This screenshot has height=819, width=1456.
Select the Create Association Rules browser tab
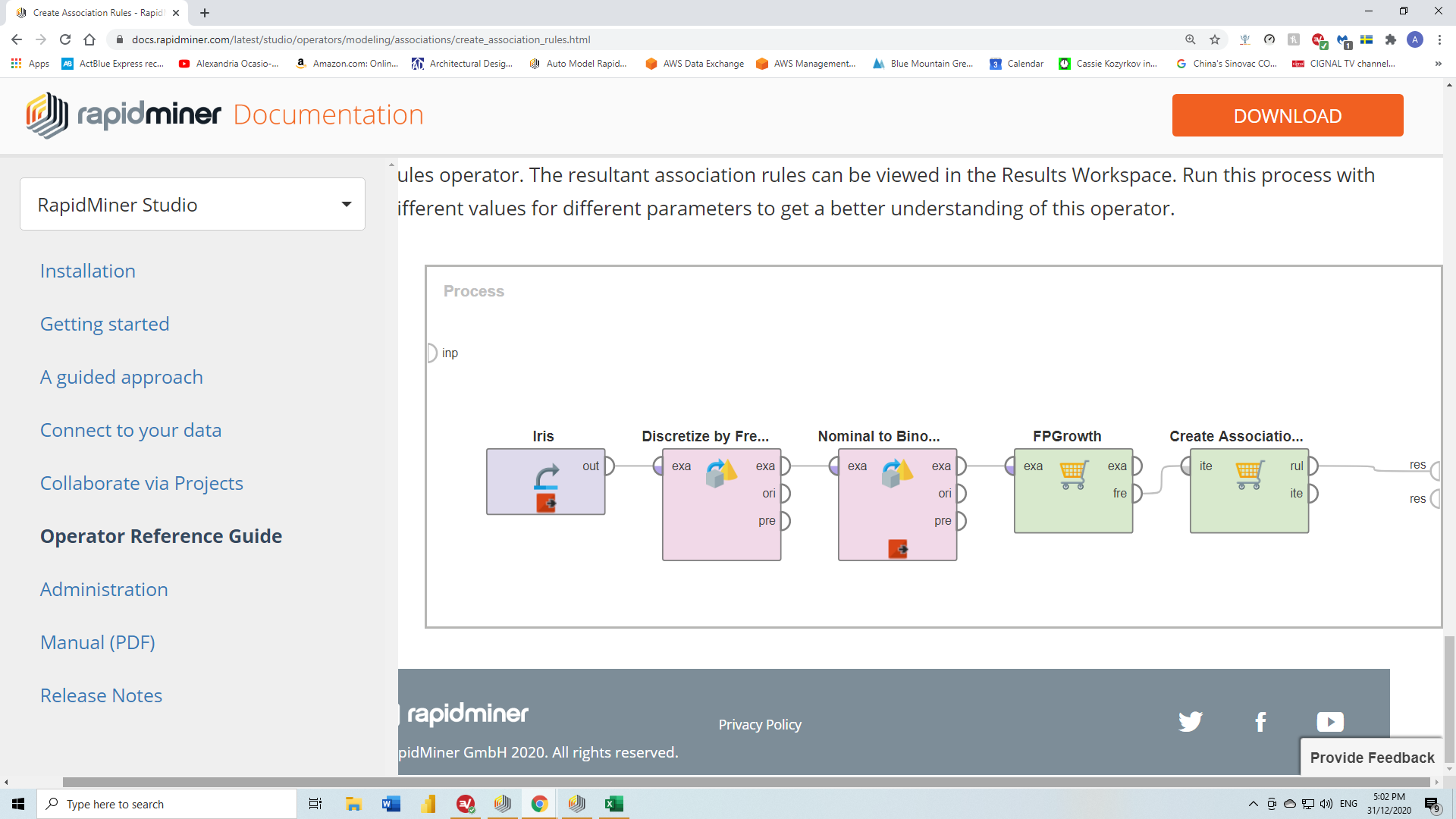click(x=97, y=13)
